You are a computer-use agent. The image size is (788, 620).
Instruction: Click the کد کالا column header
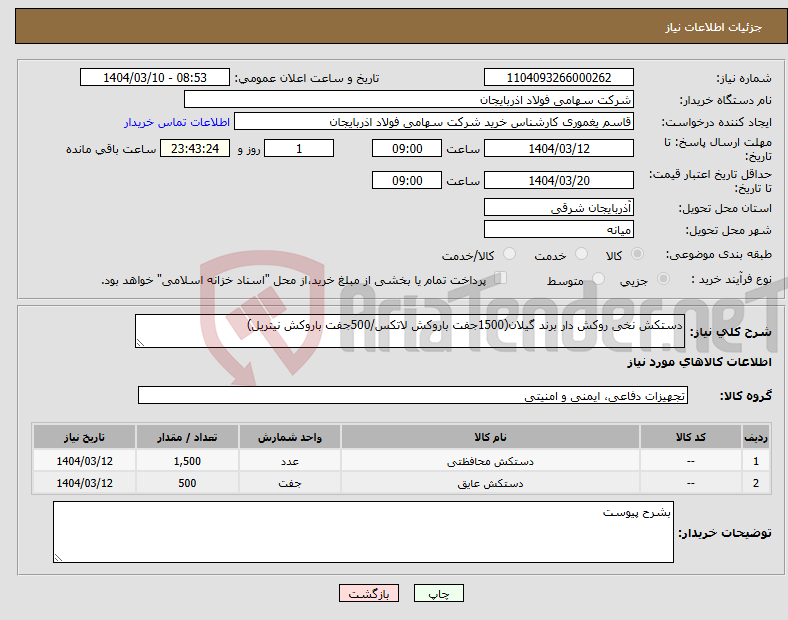[691, 437]
